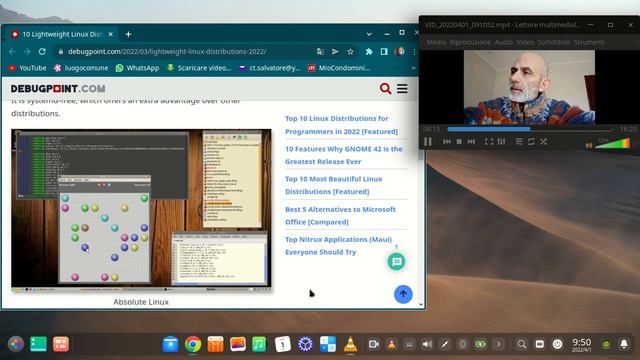
Task: Open calendar app in dock
Action: click(282, 344)
